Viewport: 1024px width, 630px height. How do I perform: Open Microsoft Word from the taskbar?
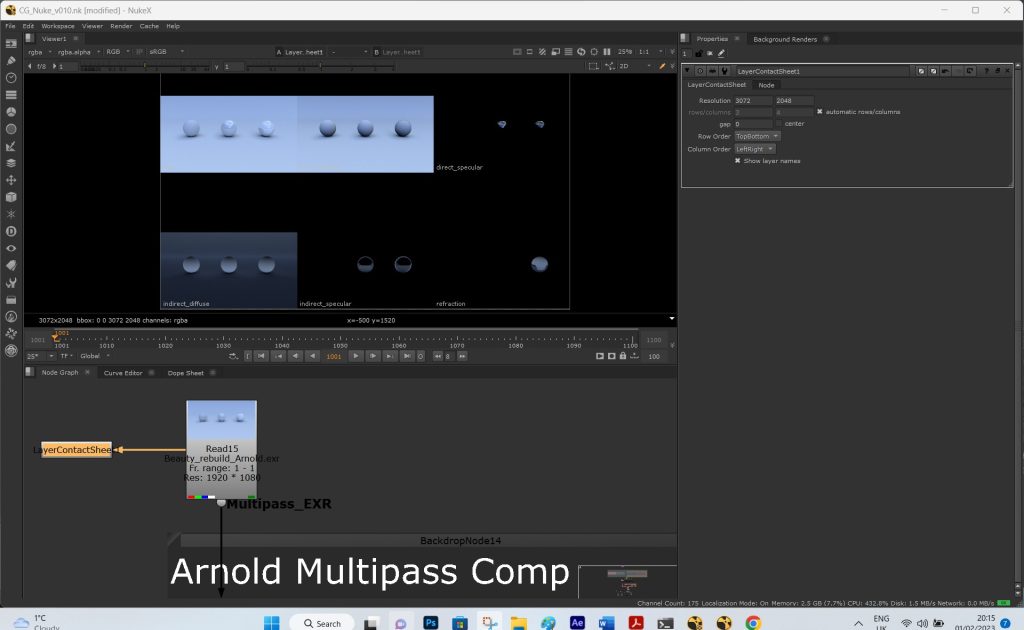tap(607, 622)
